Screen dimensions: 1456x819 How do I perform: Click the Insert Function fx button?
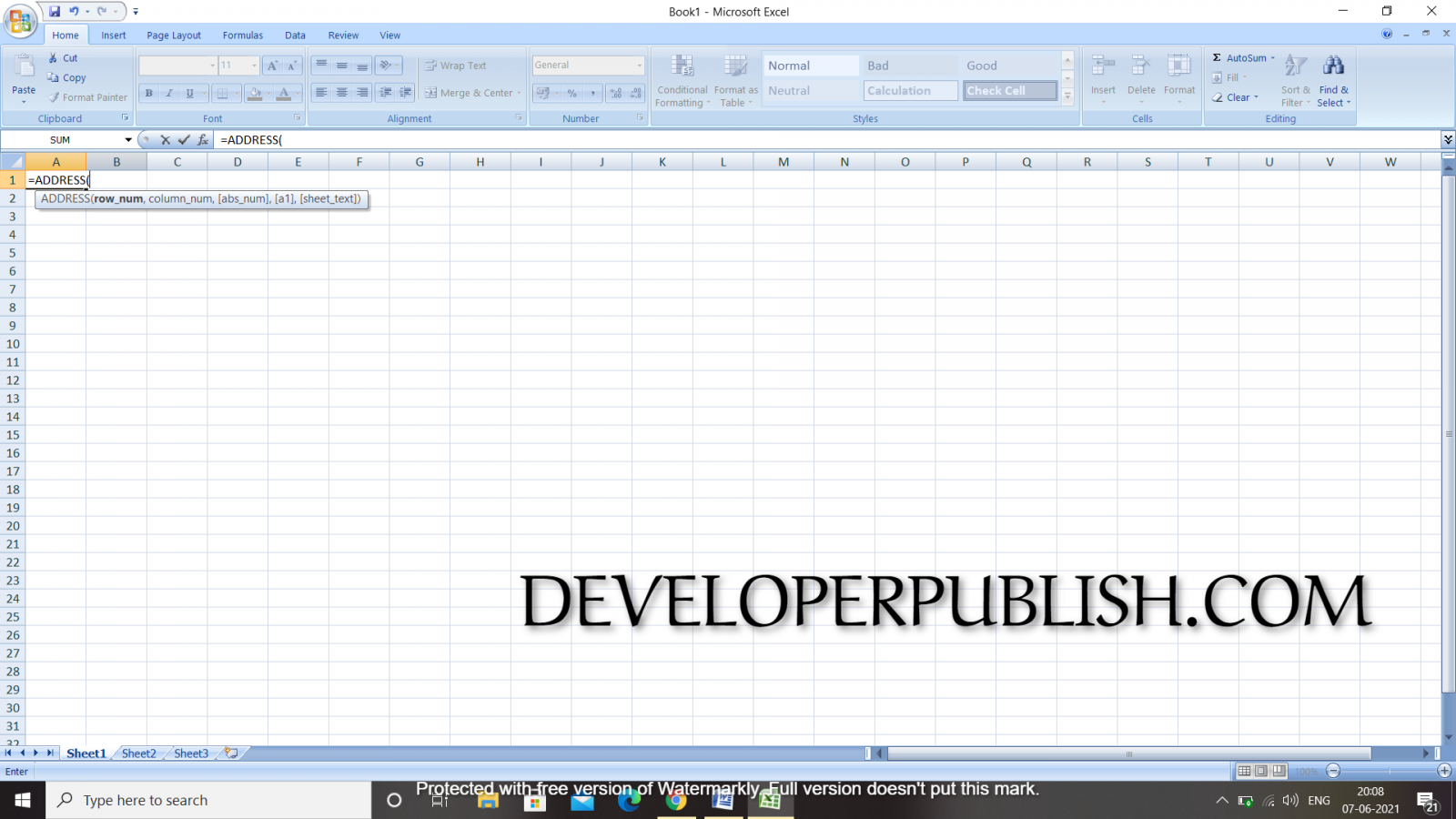click(x=202, y=139)
